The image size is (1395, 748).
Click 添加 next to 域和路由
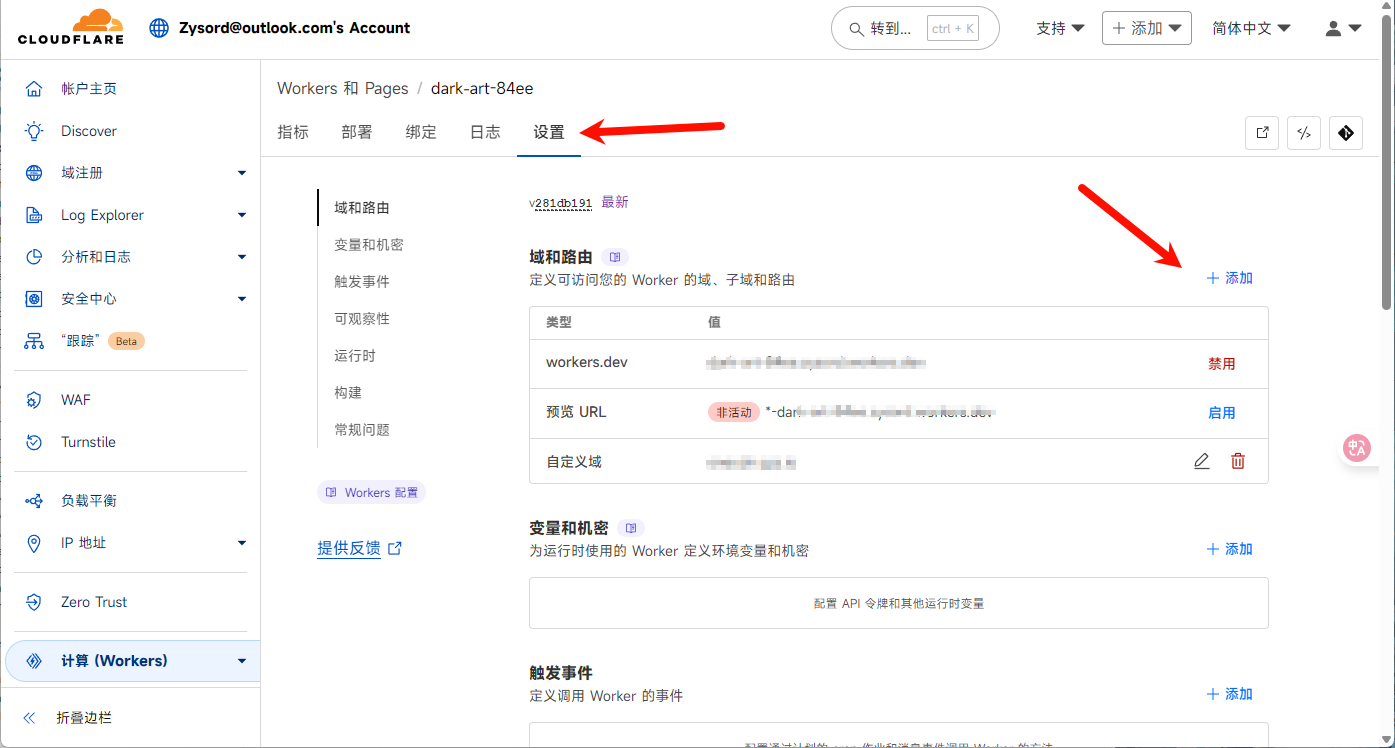click(x=1229, y=278)
